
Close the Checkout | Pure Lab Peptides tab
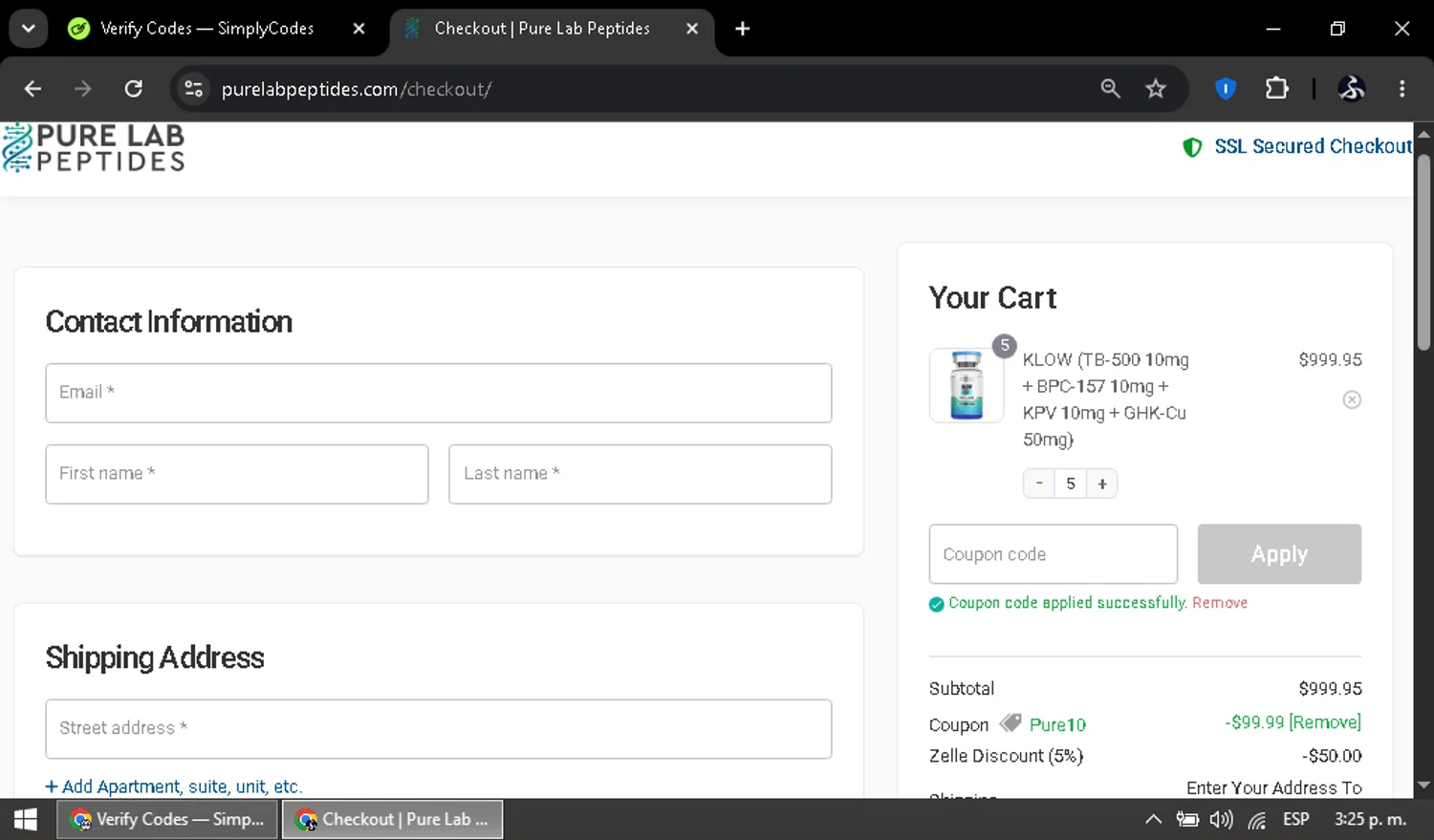coord(692,29)
